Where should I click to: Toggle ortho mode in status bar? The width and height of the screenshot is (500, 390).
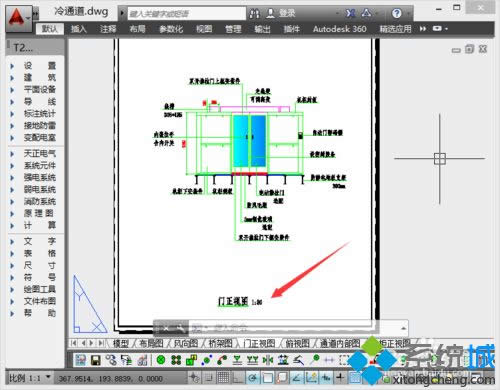(x=238, y=378)
